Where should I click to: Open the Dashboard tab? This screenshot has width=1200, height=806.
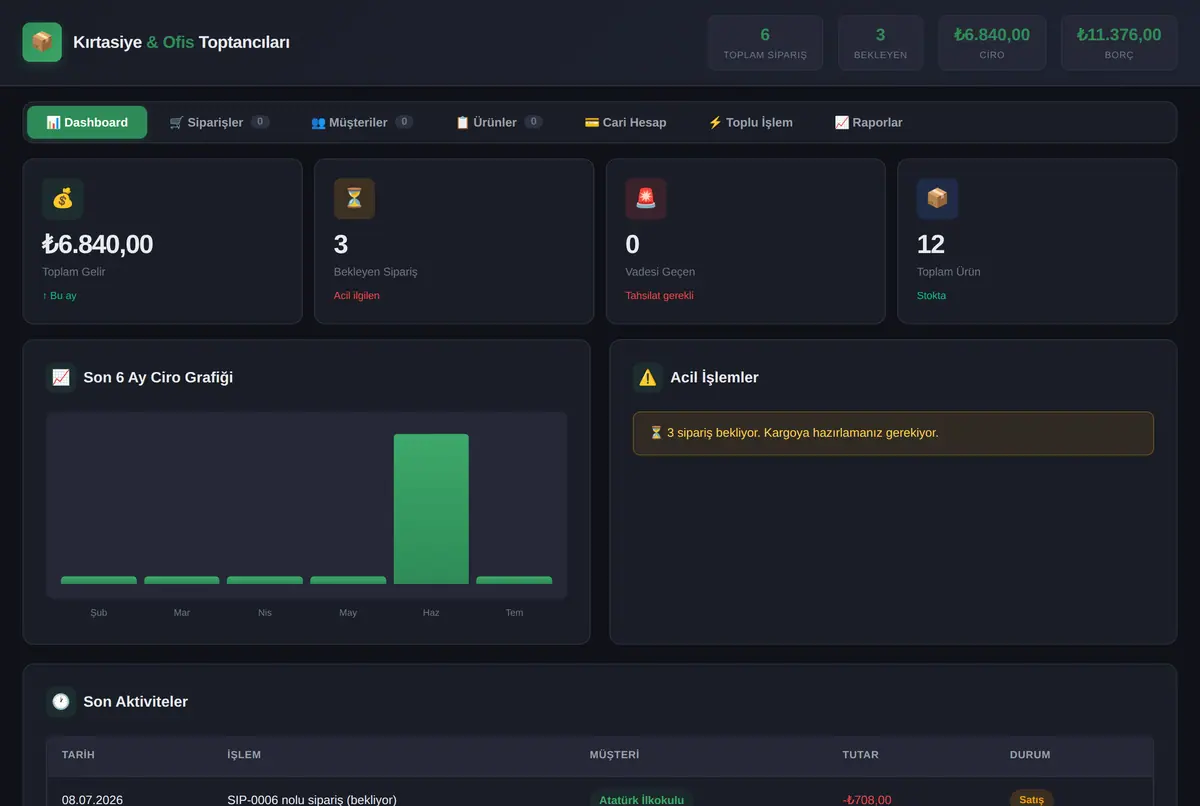(87, 122)
